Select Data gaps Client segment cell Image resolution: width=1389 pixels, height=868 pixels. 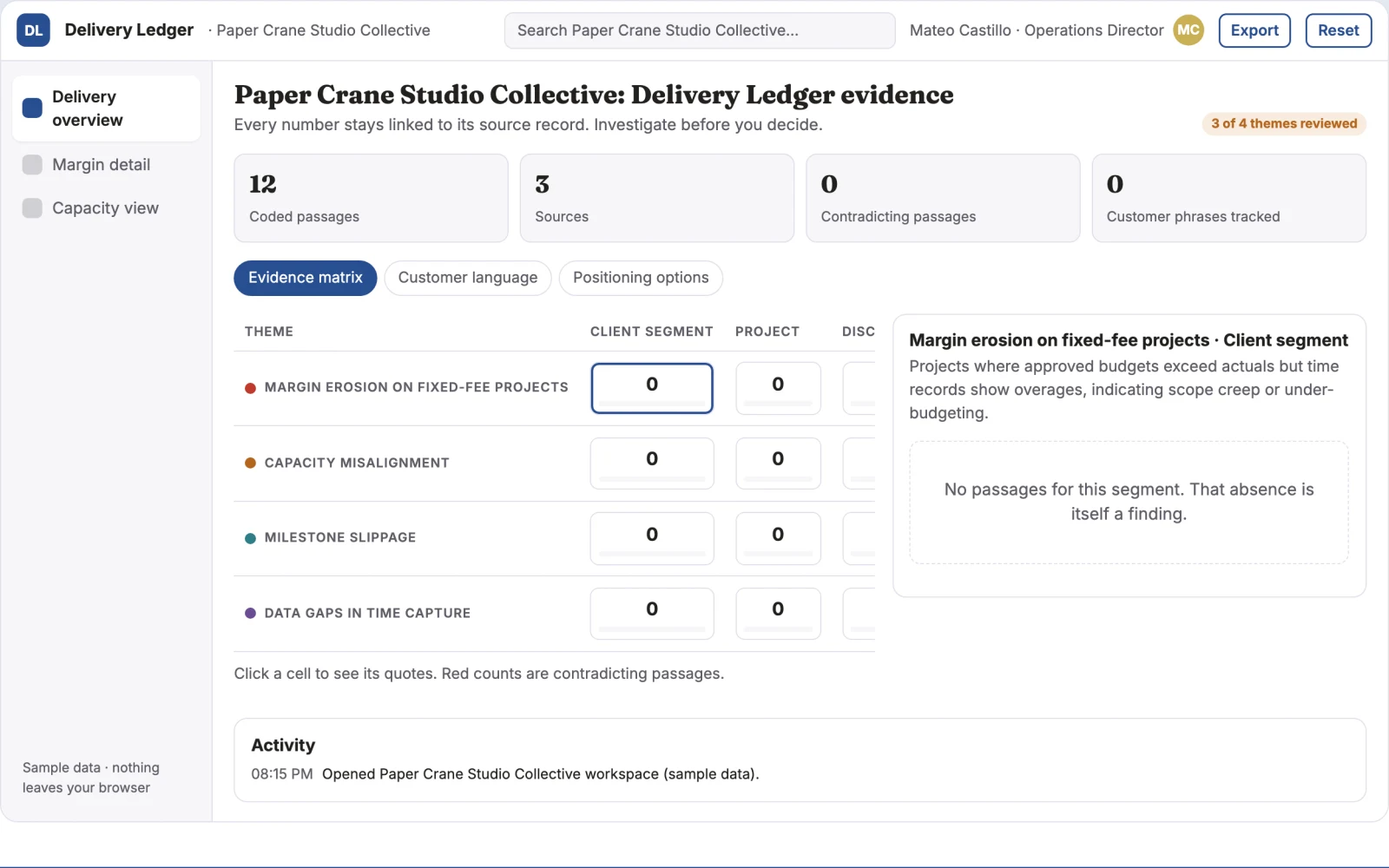click(x=652, y=614)
